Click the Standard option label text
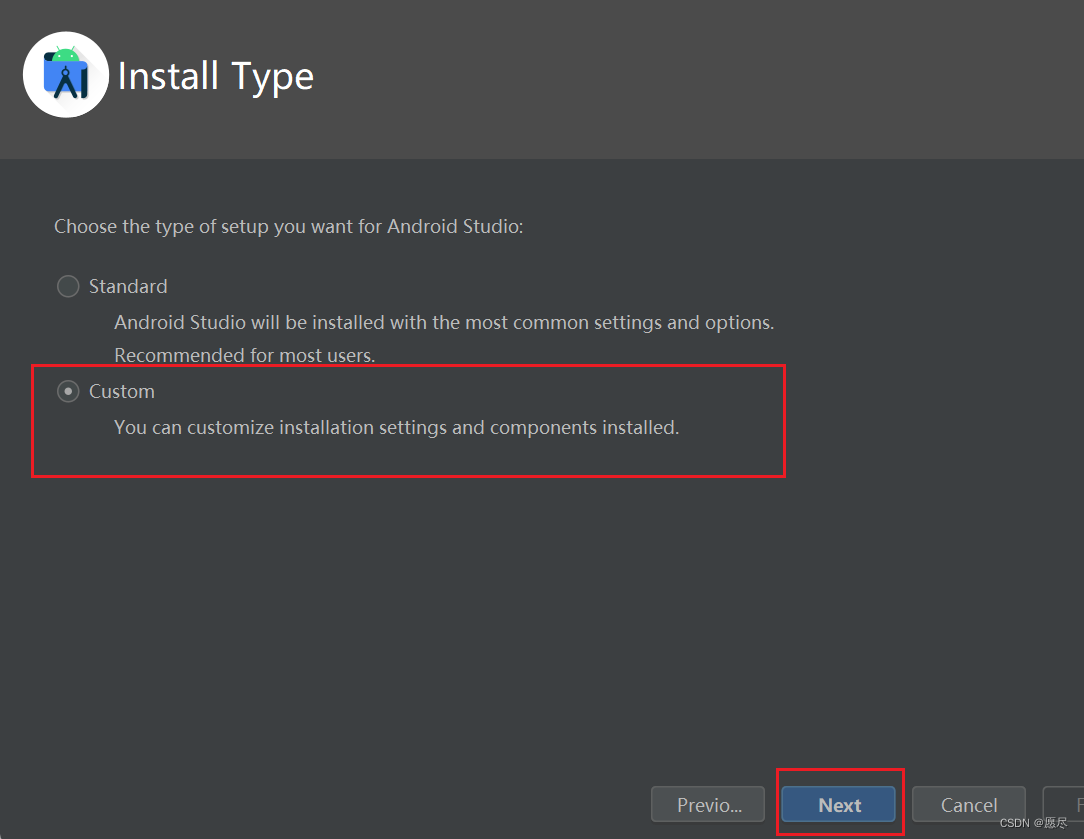The height and width of the screenshot is (839, 1084). (127, 286)
